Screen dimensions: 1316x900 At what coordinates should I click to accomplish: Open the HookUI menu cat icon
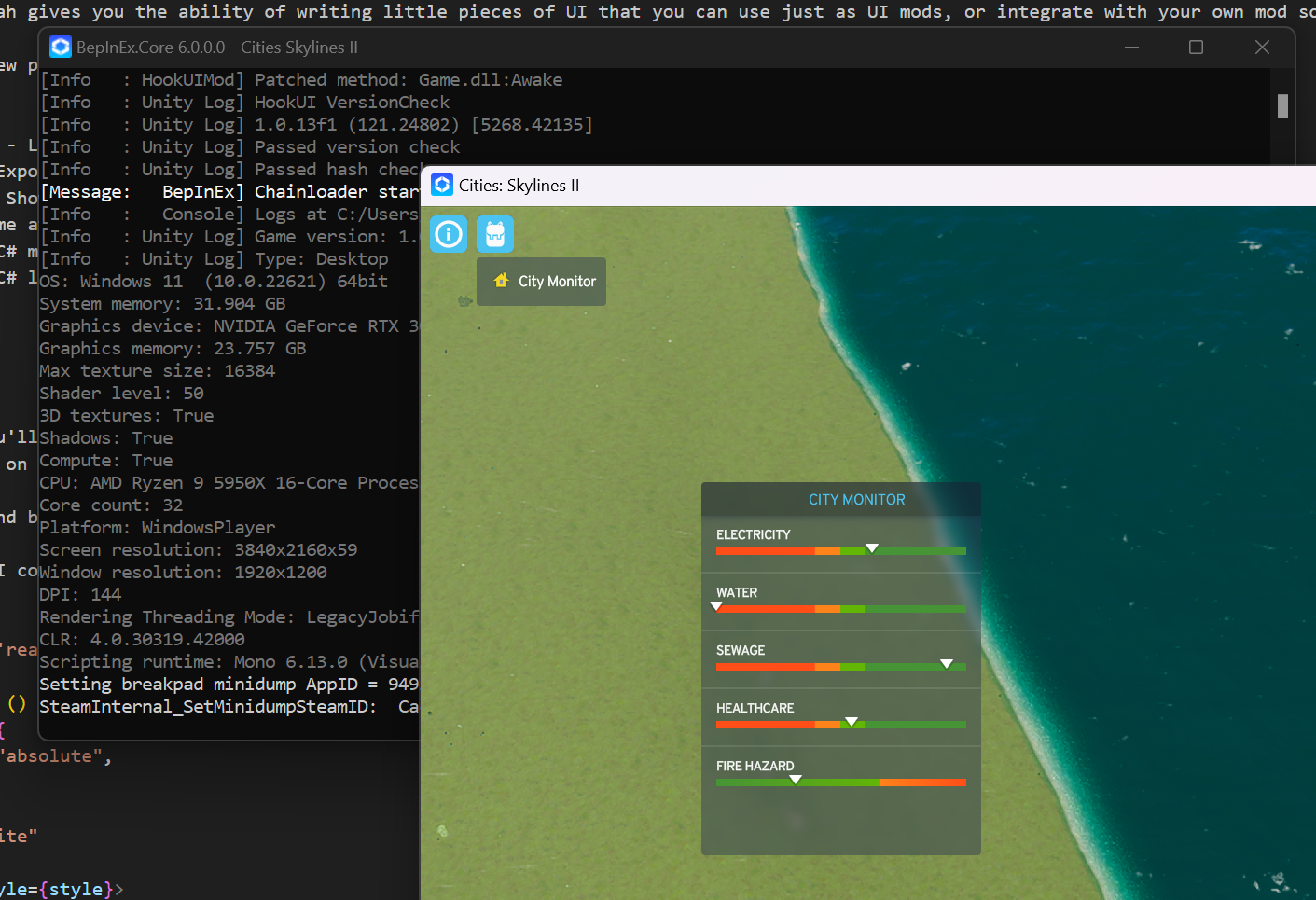click(495, 234)
